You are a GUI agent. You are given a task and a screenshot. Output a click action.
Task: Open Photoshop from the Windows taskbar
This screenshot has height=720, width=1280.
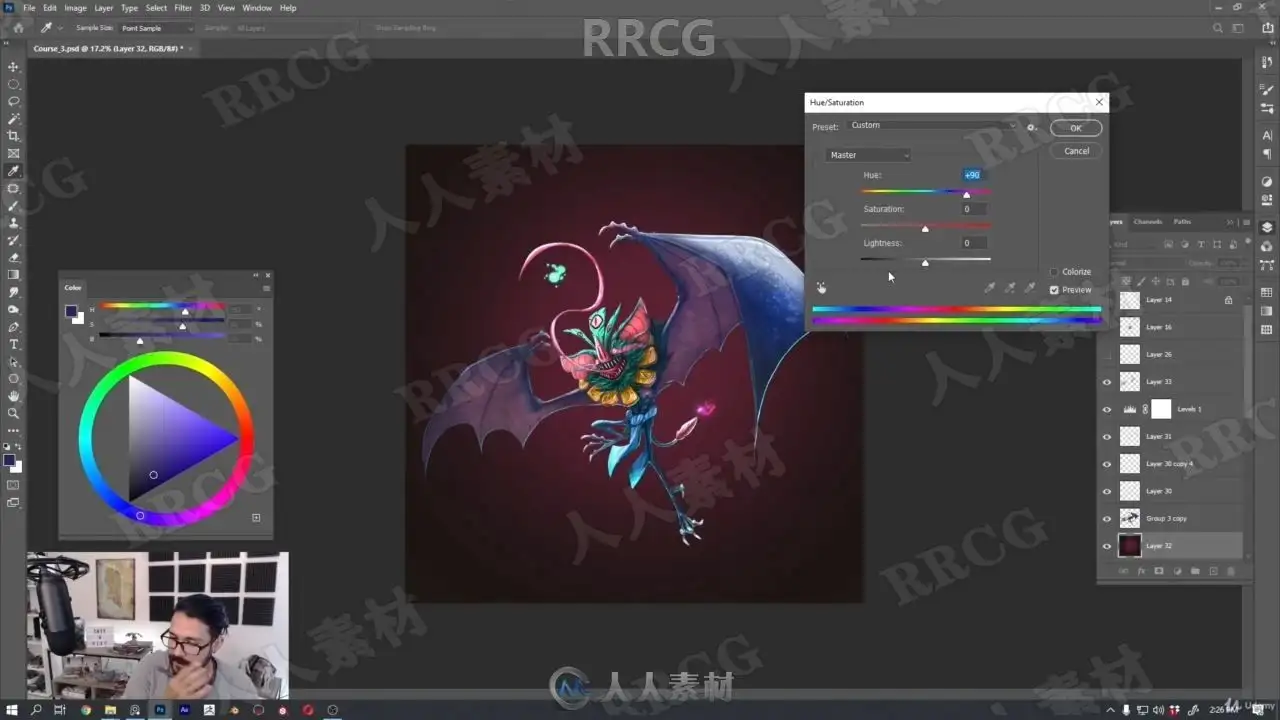click(160, 710)
